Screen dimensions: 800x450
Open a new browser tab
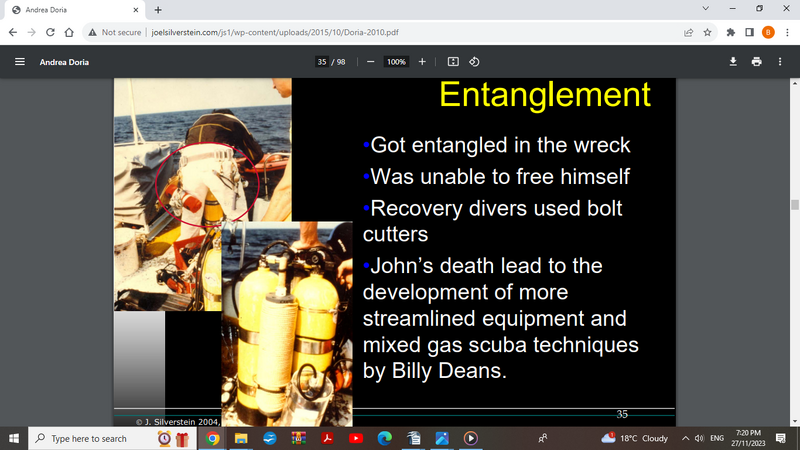coord(158,10)
